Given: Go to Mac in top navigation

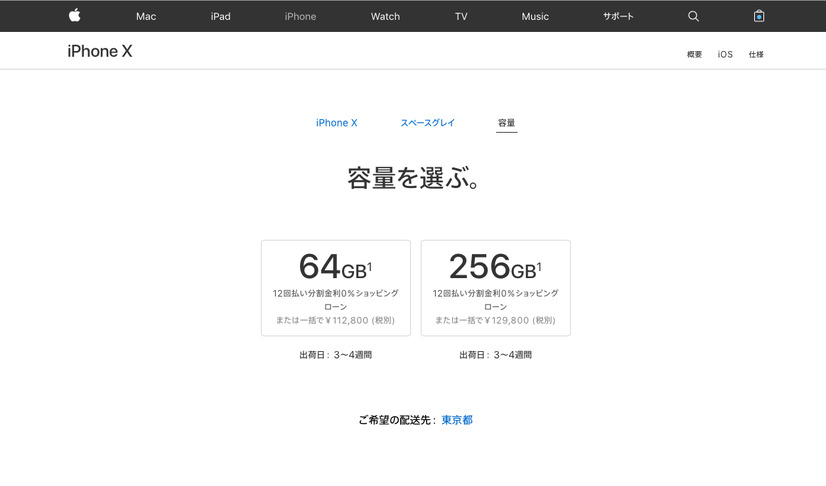Looking at the screenshot, I should pos(146,16).
